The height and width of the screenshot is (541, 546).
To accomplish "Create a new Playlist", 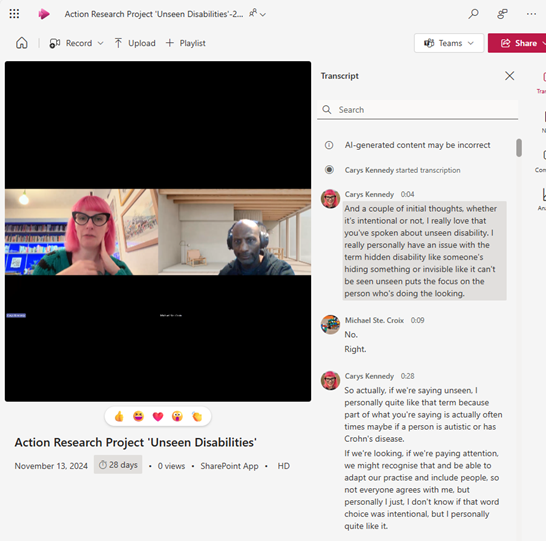I will pos(186,43).
